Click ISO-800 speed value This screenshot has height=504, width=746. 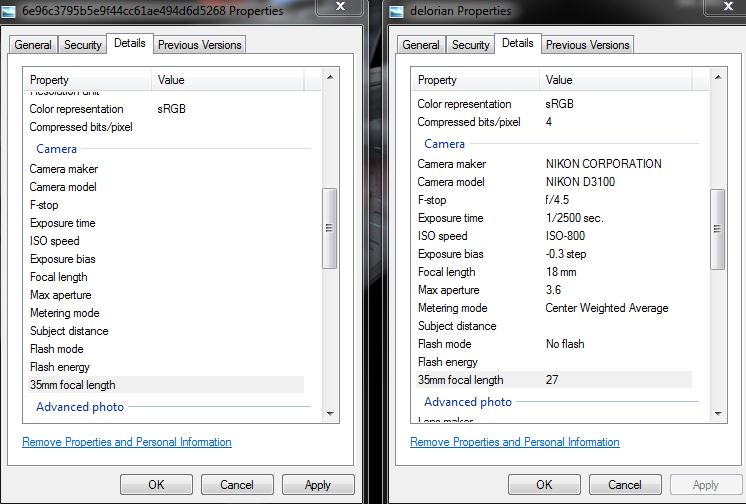click(565, 236)
